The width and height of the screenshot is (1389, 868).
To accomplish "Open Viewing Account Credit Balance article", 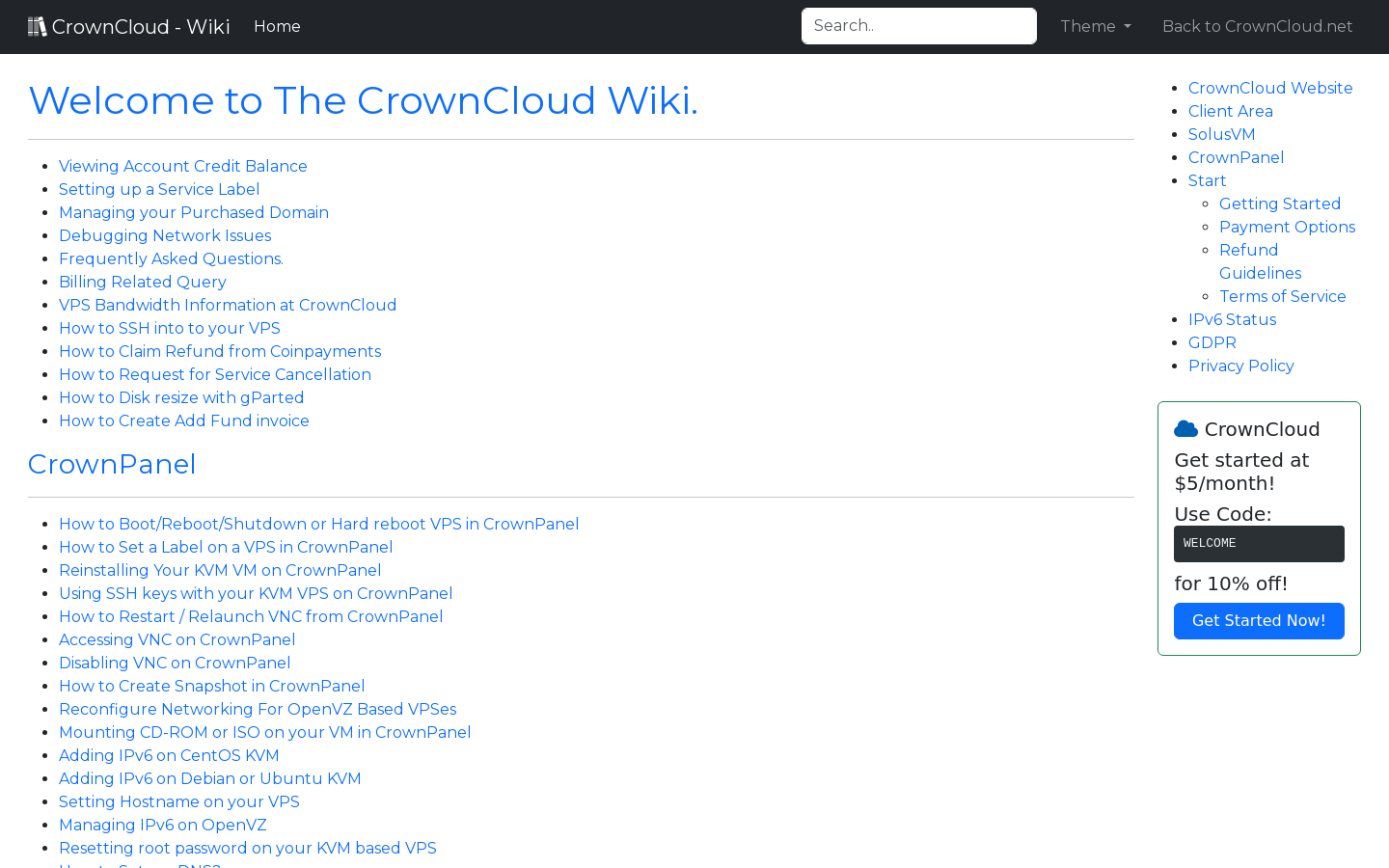I will point(183,166).
